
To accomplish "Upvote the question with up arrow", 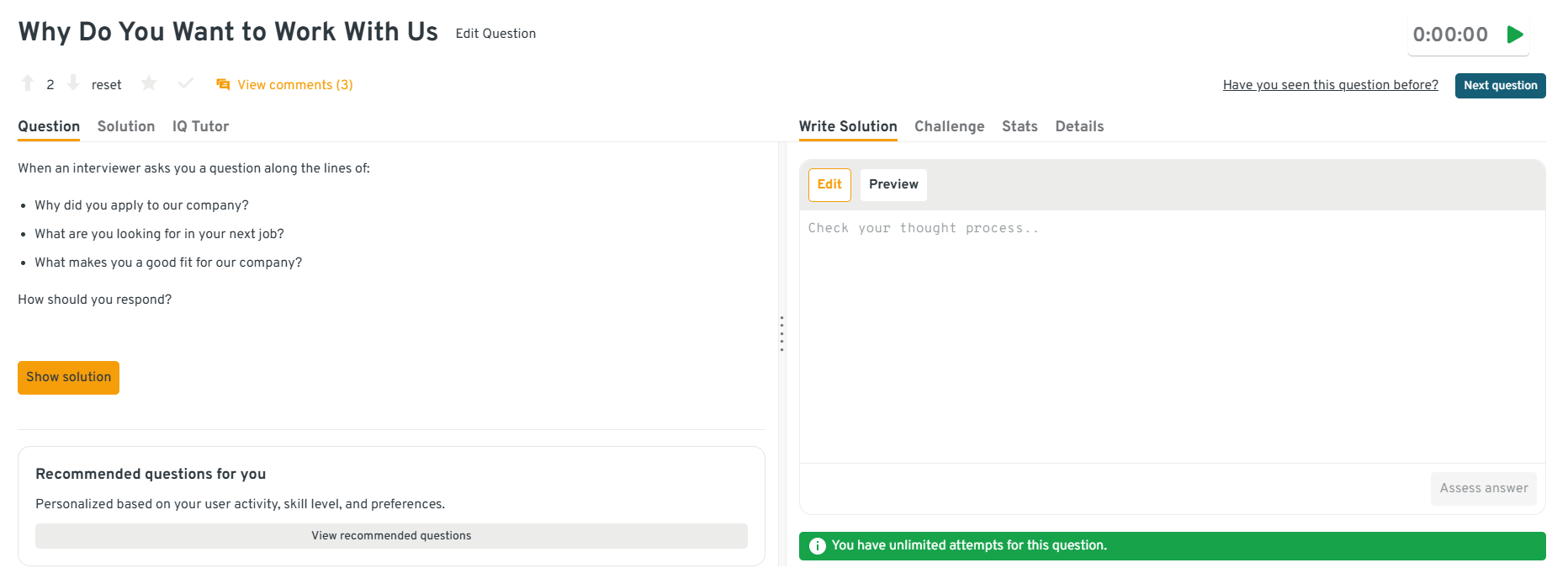I will (28, 83).
